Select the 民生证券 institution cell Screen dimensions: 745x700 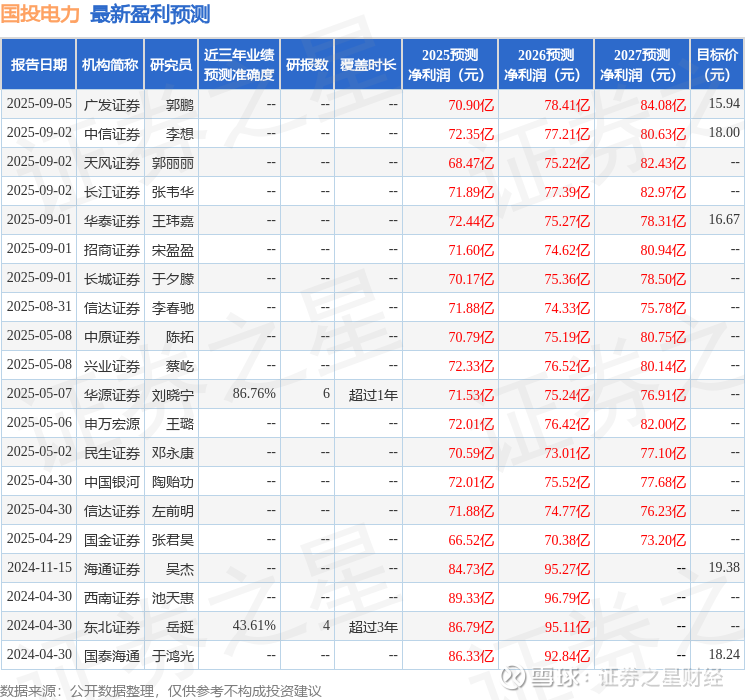tap(112, 453)
